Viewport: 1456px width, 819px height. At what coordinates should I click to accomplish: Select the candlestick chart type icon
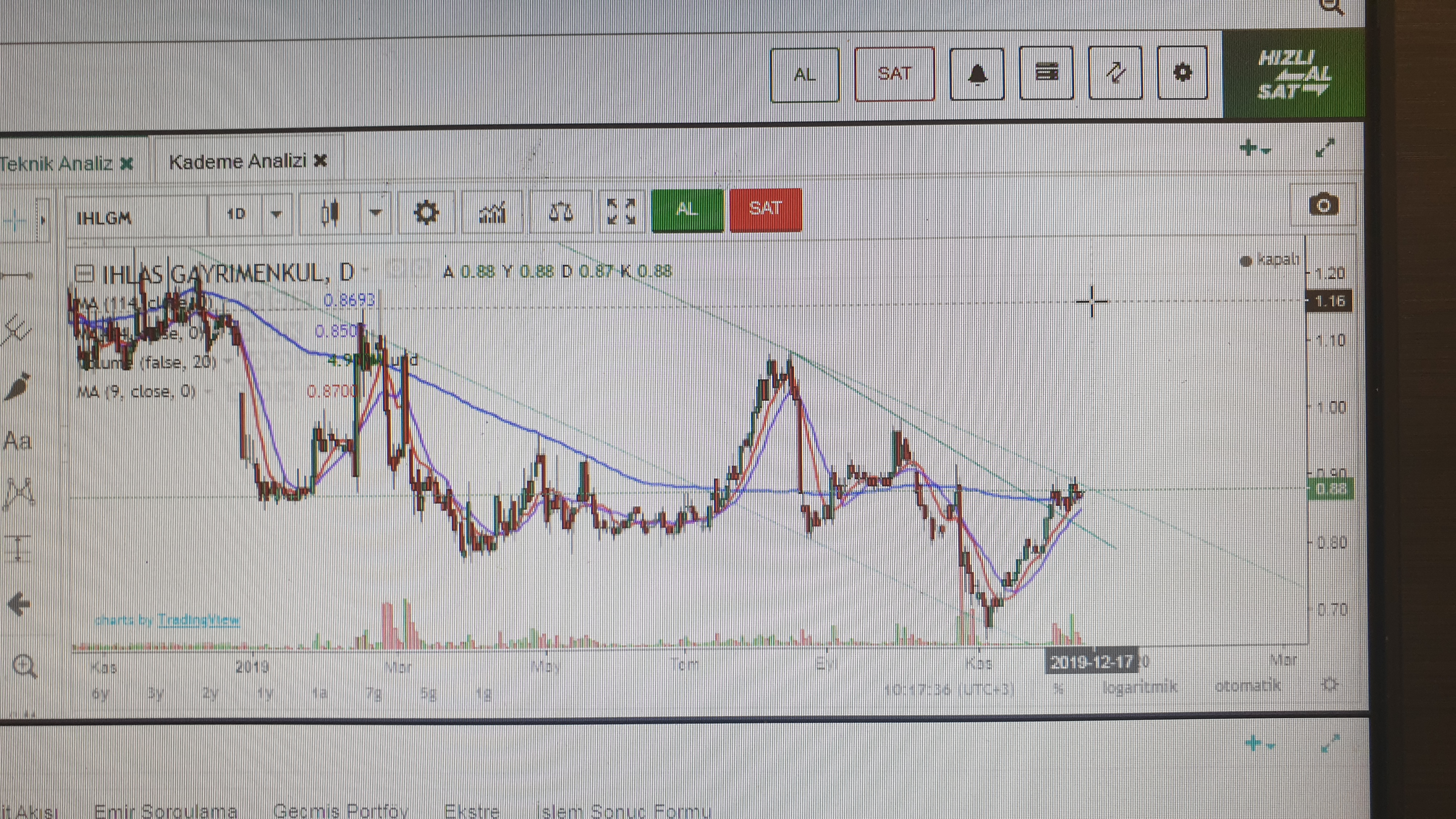(330, 213)
